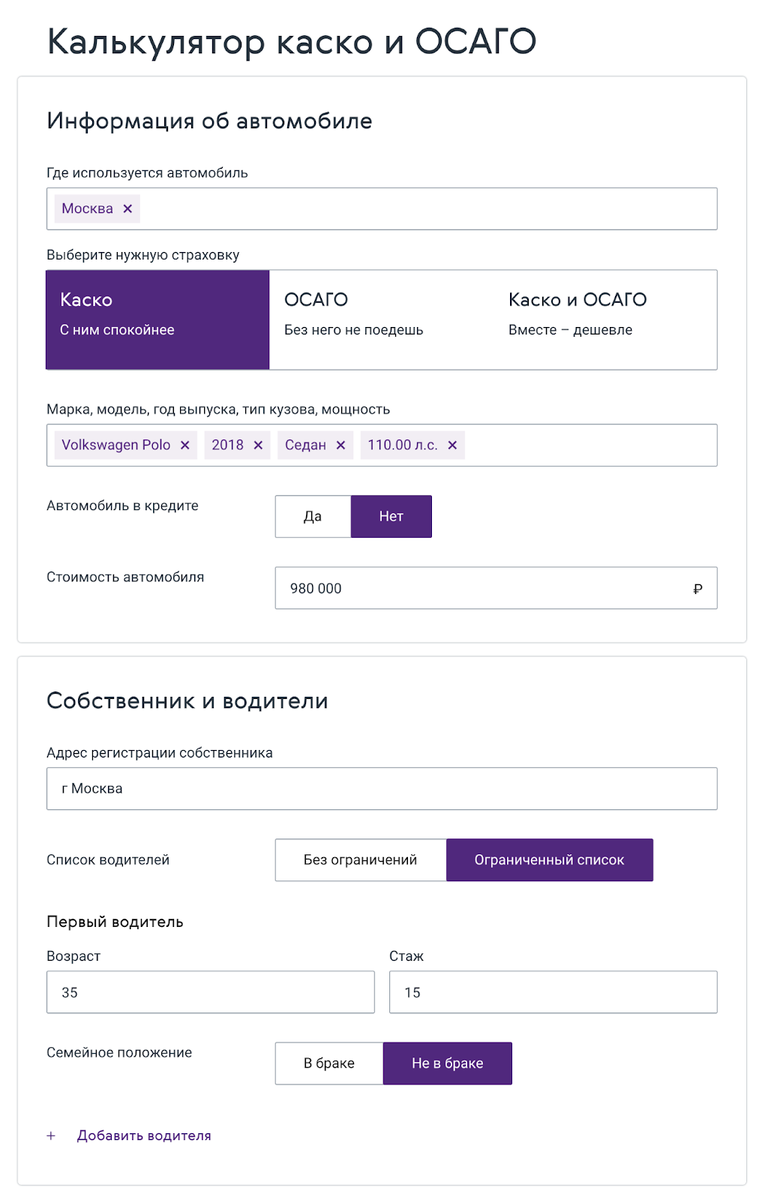The width and height of the screenshot is (765, 1200).
Task: Remove the Volkswagen Polo tag
Action: click(x=185, y=445)
